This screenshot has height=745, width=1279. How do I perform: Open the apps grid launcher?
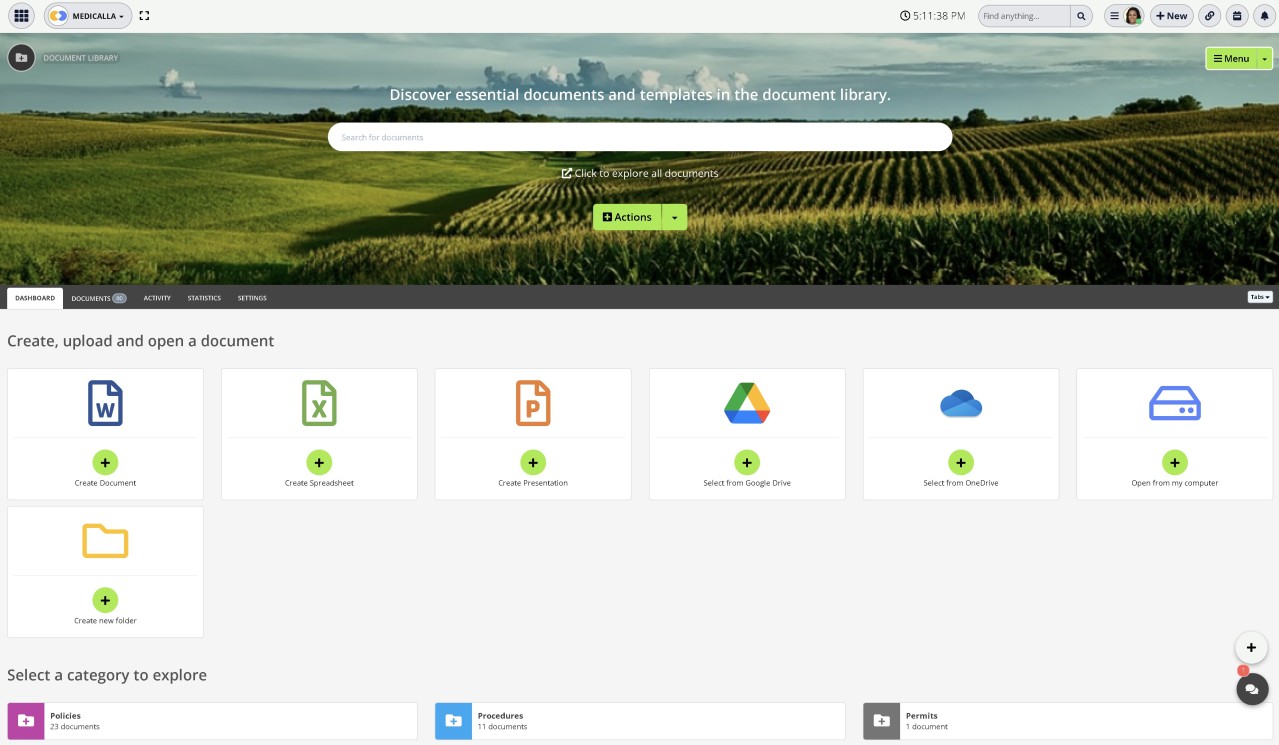(20, 15)
